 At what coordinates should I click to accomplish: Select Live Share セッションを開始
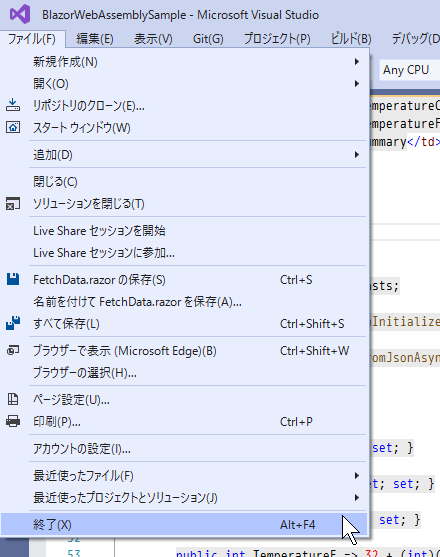coord(184,231)
